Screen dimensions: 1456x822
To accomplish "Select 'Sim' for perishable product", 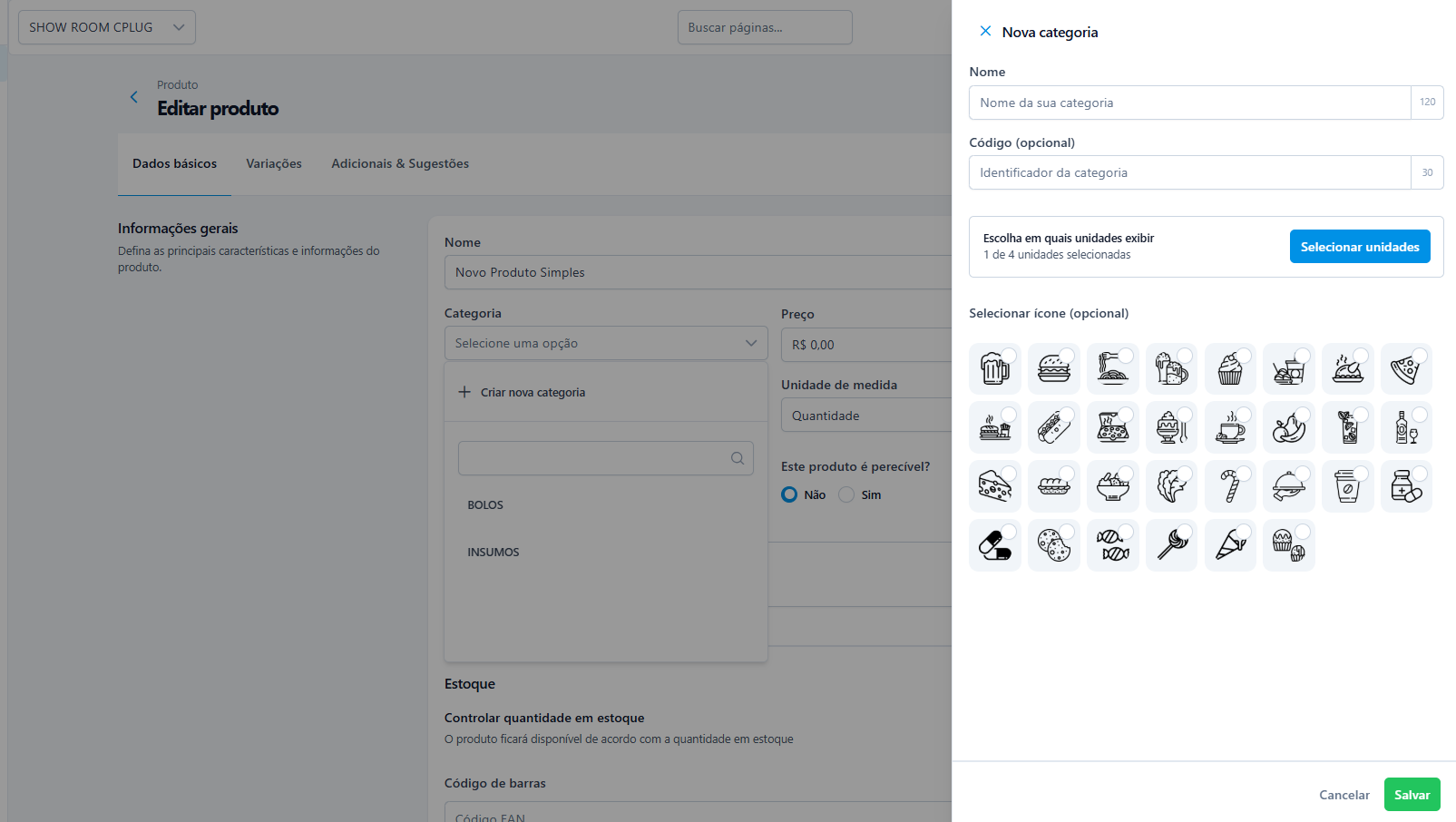I will click(847, 494).
